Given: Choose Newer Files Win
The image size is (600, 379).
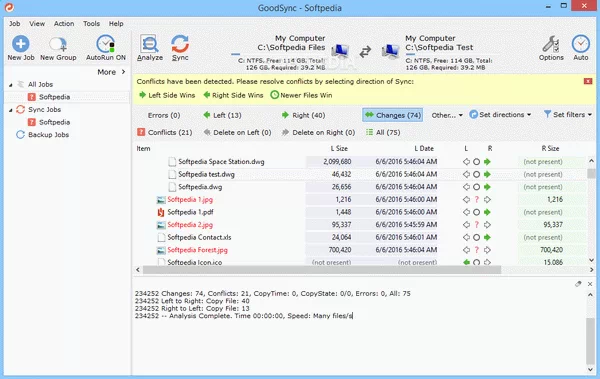Looking at the screenshot, I should pyautogui.click(x=301, y=95).
